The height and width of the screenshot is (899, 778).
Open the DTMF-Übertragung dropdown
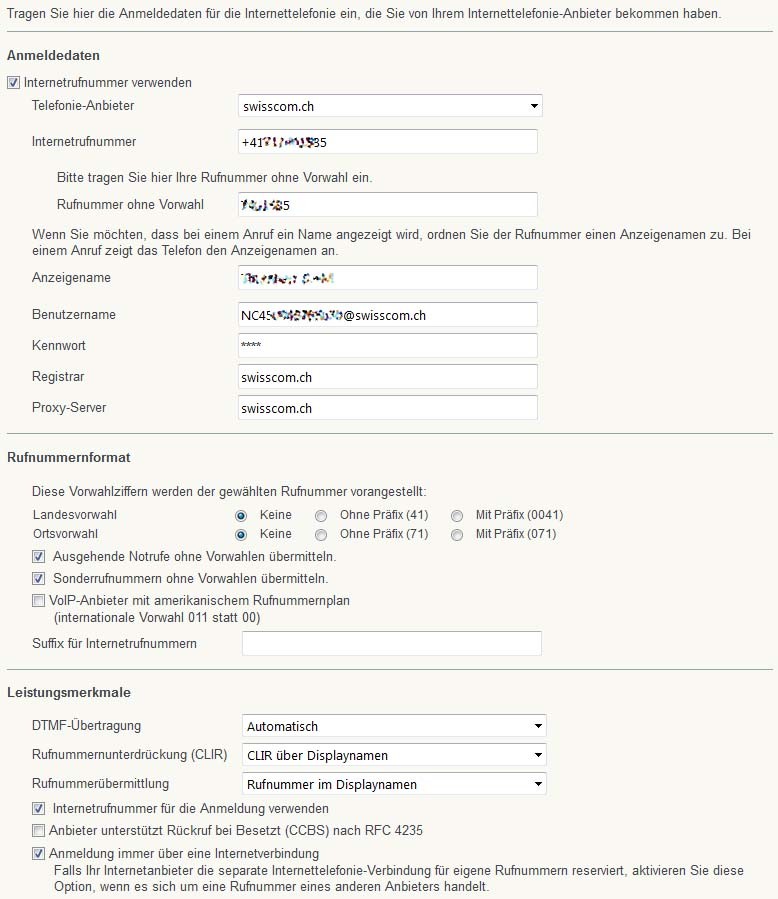[393, 725]
